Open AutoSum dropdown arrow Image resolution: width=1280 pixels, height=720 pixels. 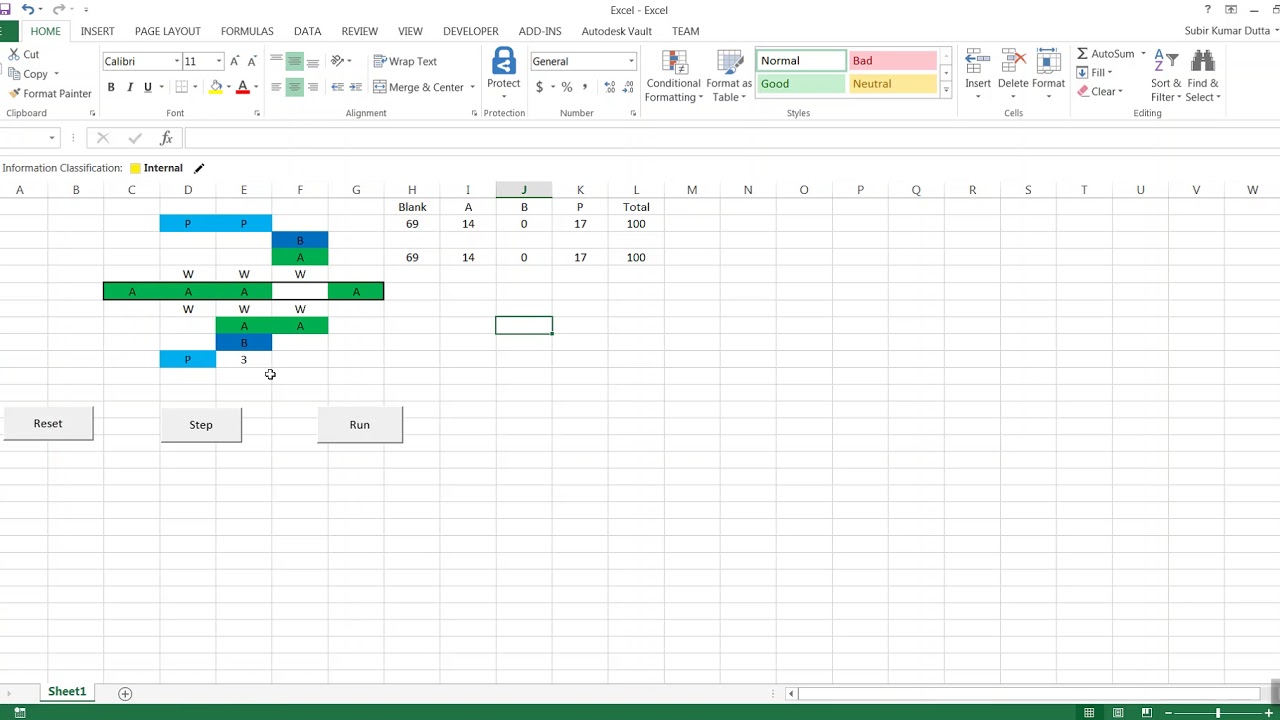1143,54
